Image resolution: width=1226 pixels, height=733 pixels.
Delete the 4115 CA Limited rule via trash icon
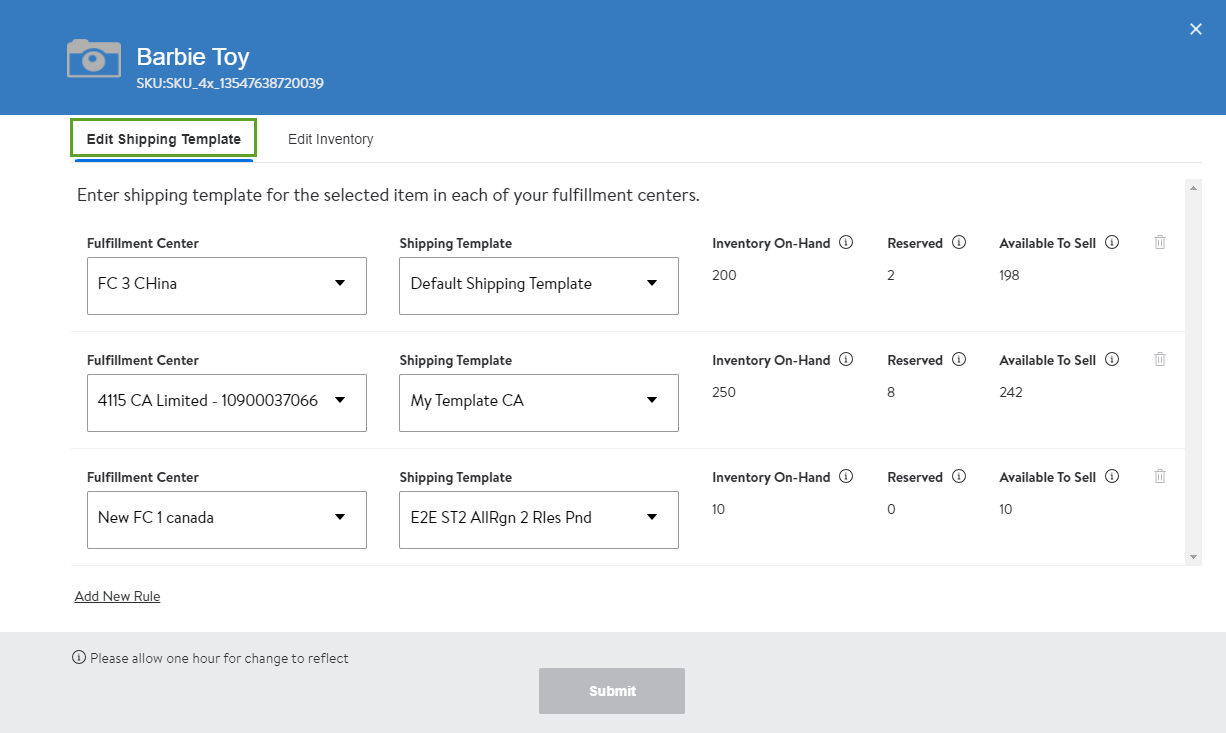pos(1160,359)
